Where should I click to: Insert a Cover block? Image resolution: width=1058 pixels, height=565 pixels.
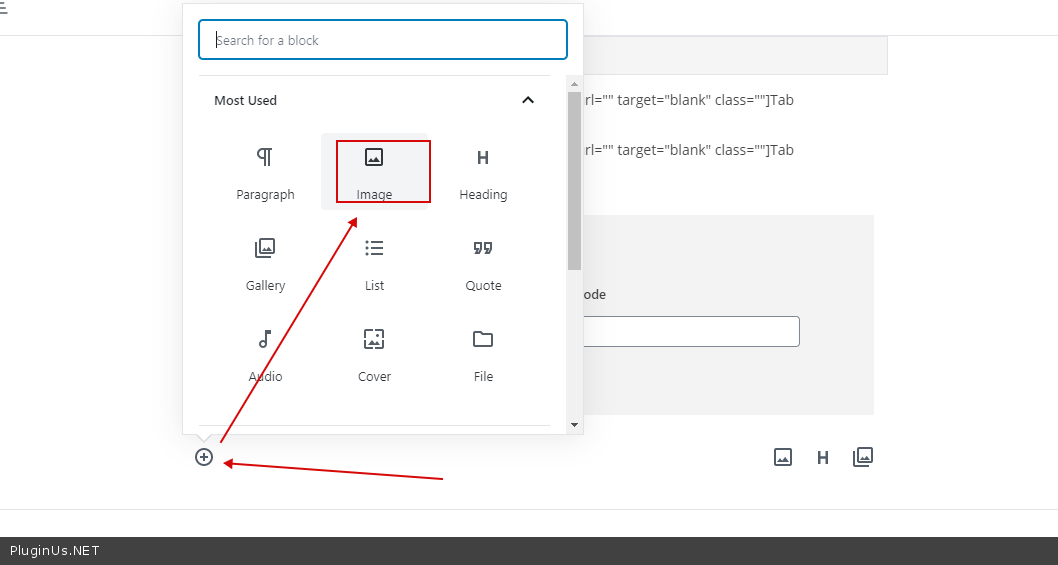(374, 353)
